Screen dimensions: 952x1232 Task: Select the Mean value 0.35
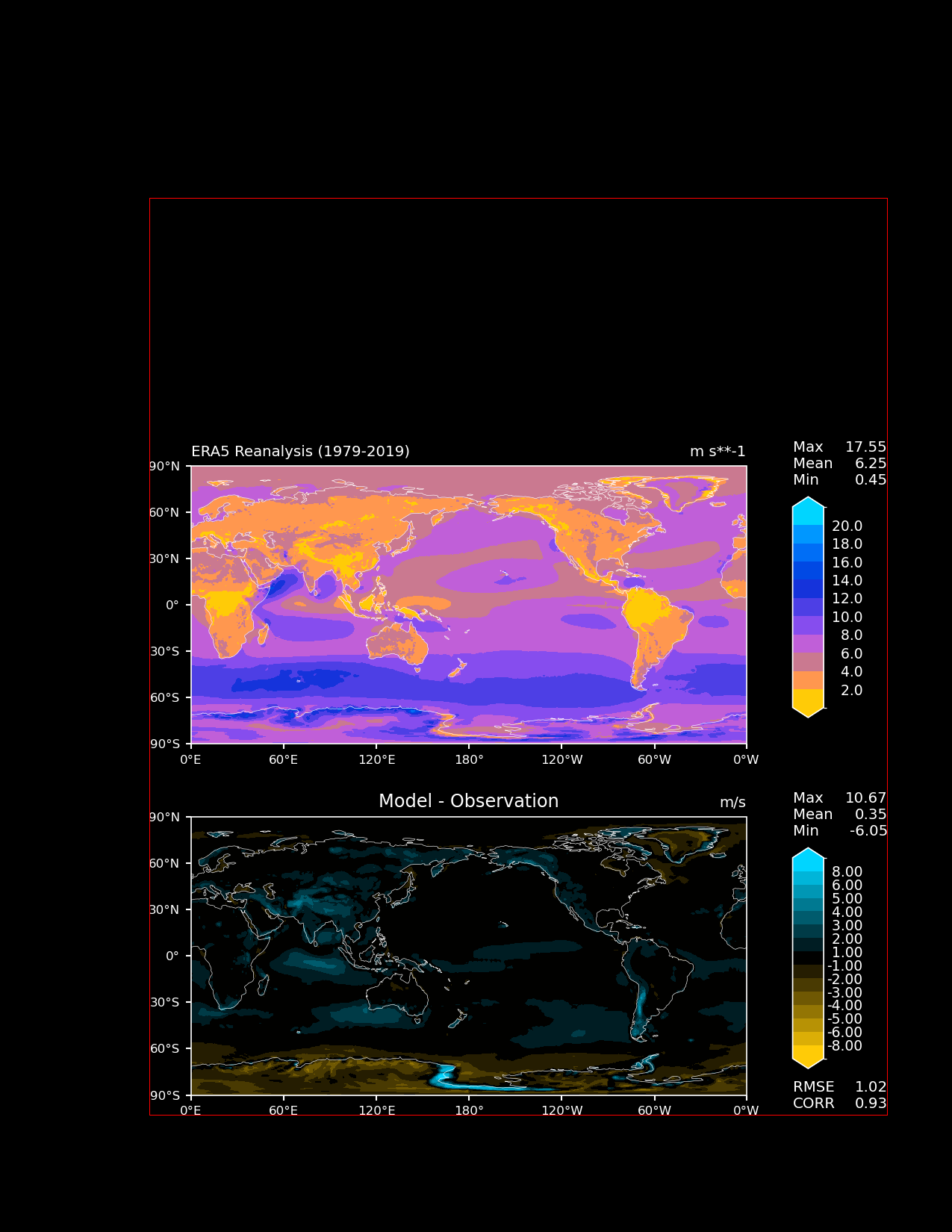[871, 815]
